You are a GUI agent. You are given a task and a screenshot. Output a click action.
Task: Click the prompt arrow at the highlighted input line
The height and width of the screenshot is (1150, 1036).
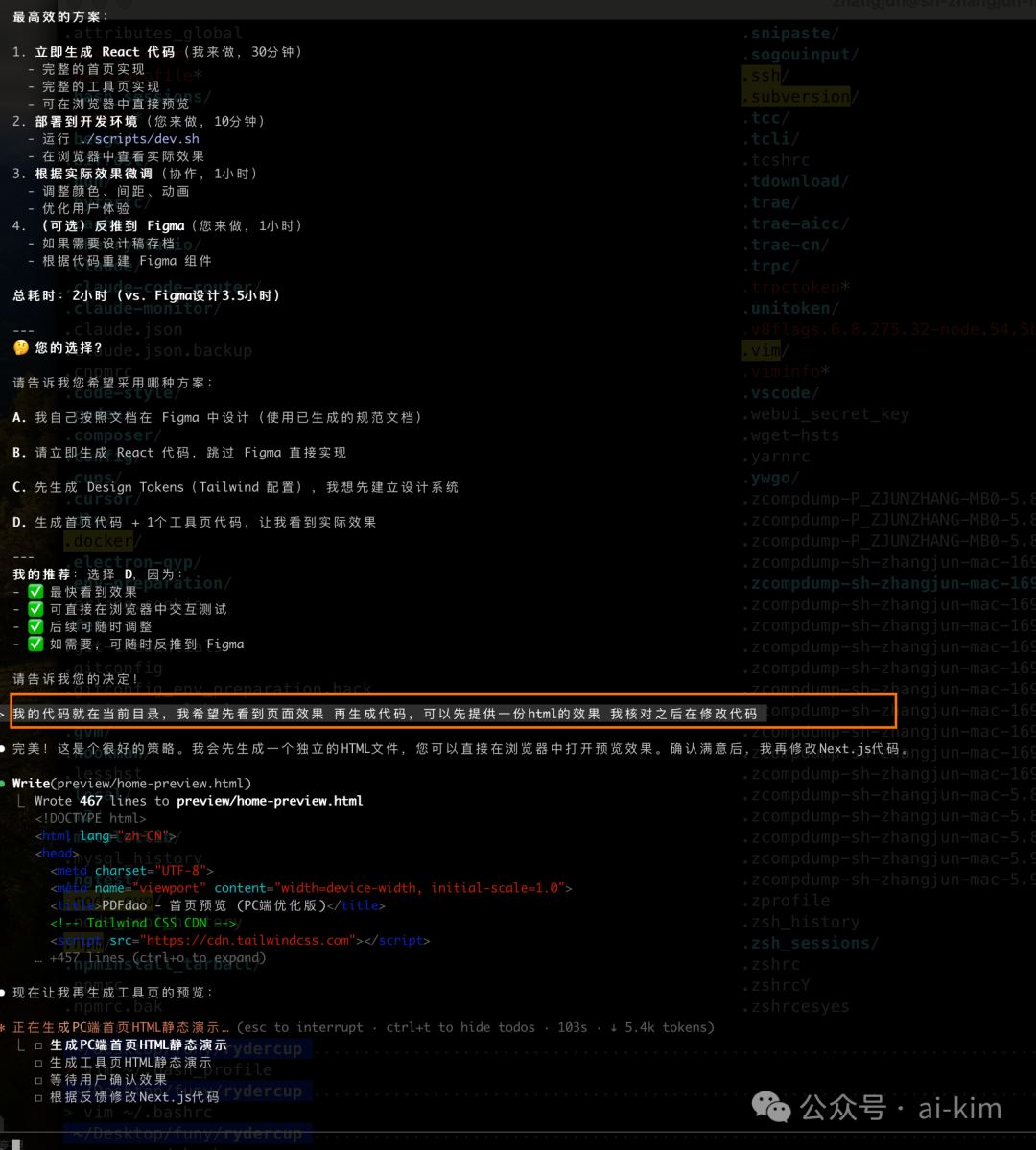pos(4,714)
